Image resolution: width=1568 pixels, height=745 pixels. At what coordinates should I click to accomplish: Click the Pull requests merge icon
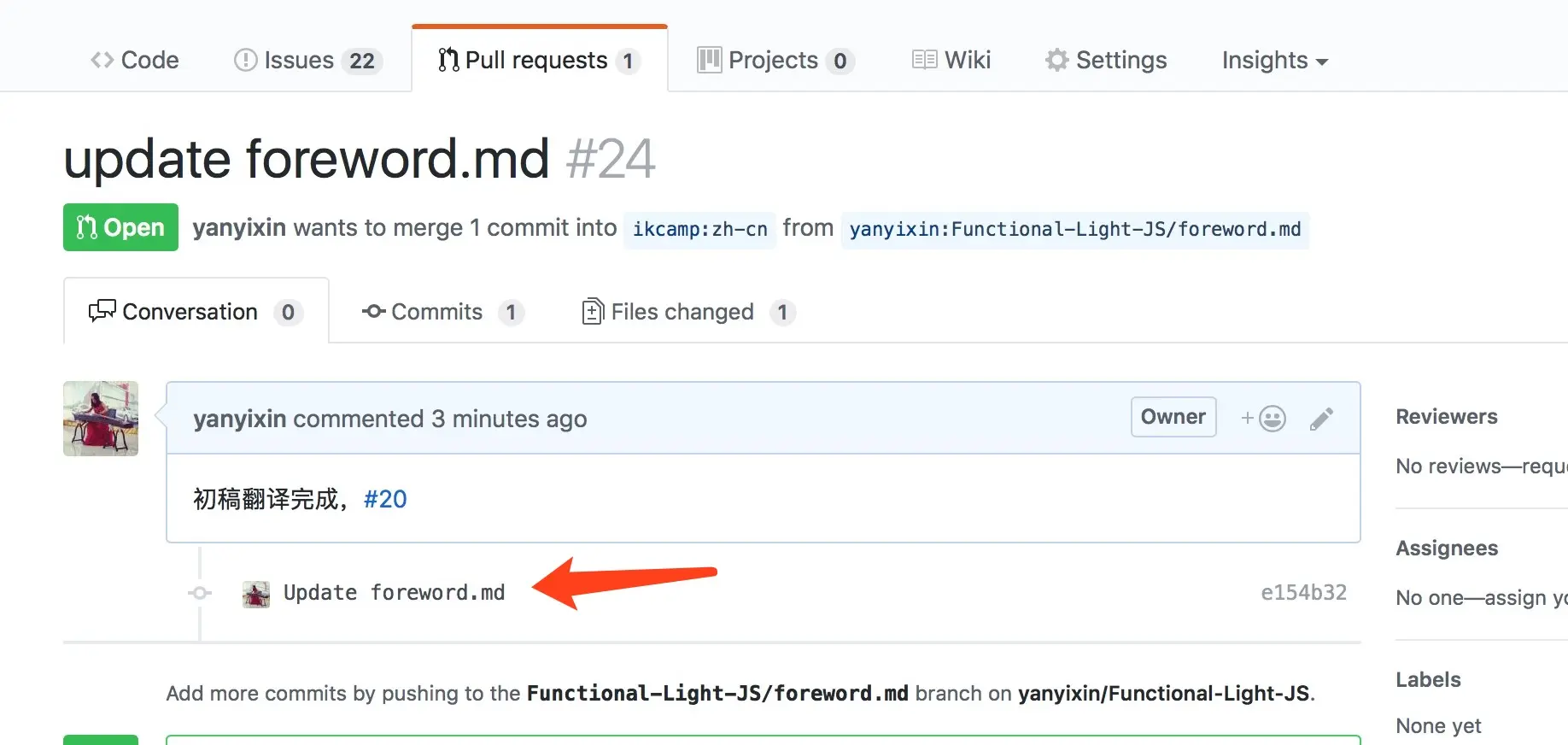pyautogui.click(x=448, y=60)
